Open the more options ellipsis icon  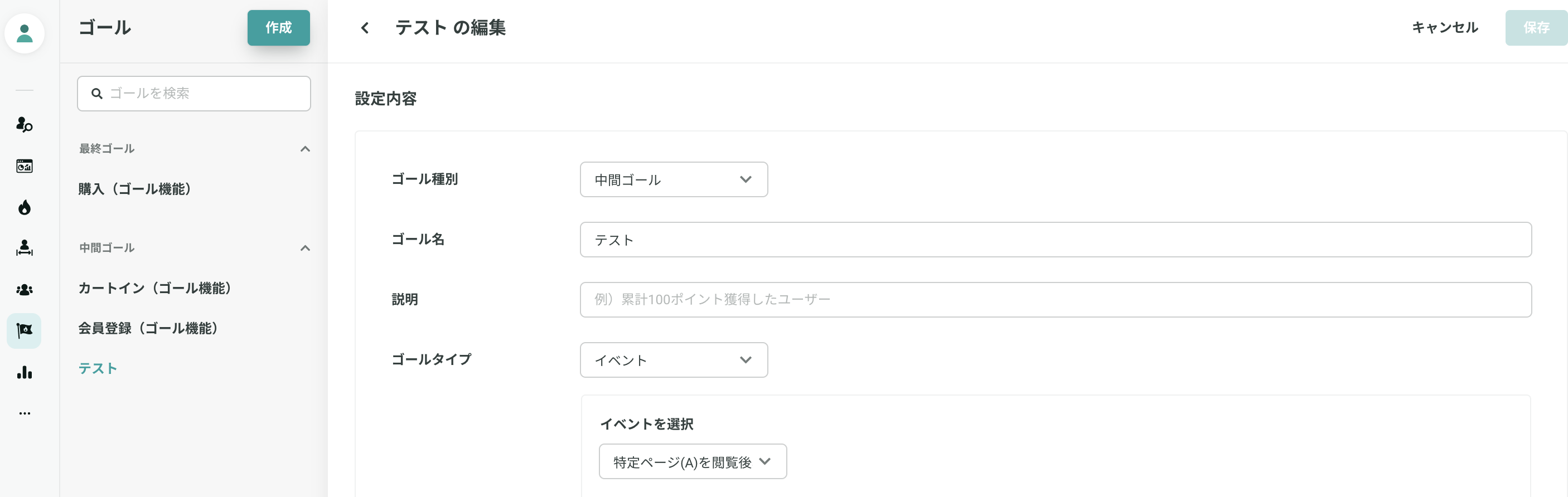click(x=25, y=413)
